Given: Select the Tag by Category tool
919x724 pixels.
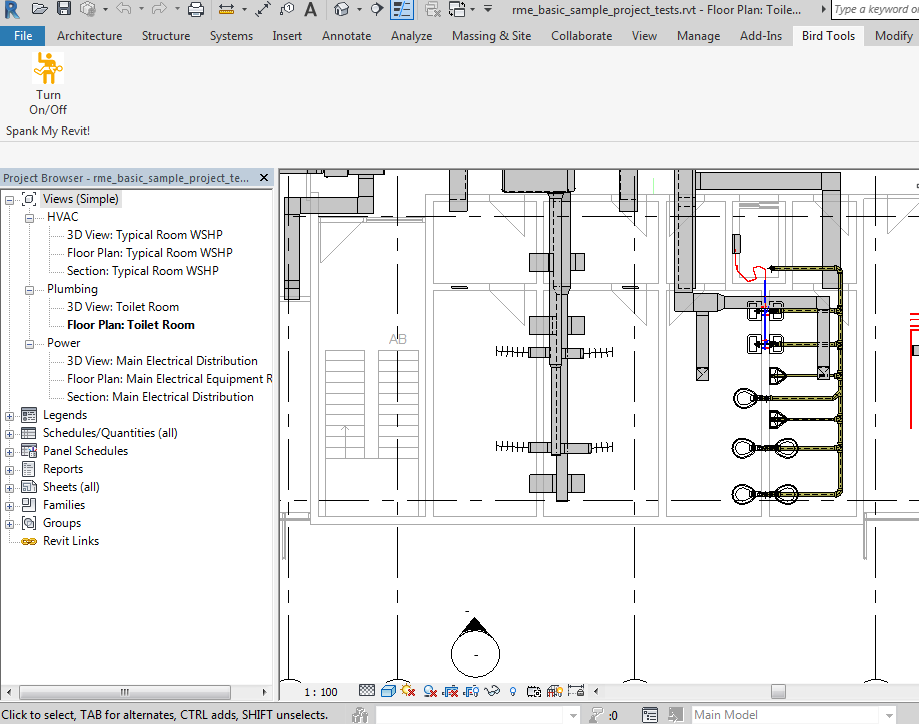Looking at the screenshot, I should click(x=287, y=9).
